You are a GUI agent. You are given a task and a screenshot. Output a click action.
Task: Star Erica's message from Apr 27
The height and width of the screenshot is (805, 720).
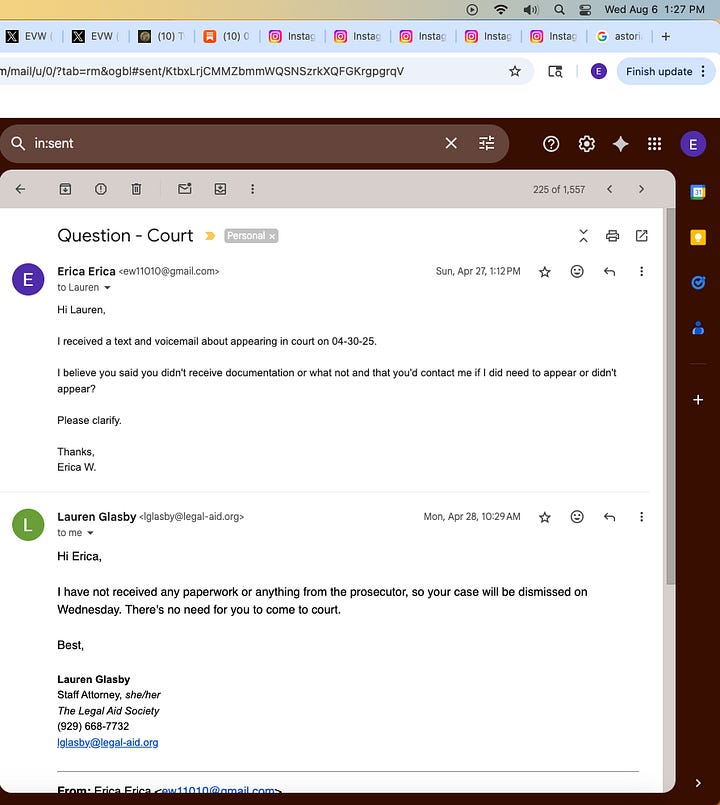[545, 272]
